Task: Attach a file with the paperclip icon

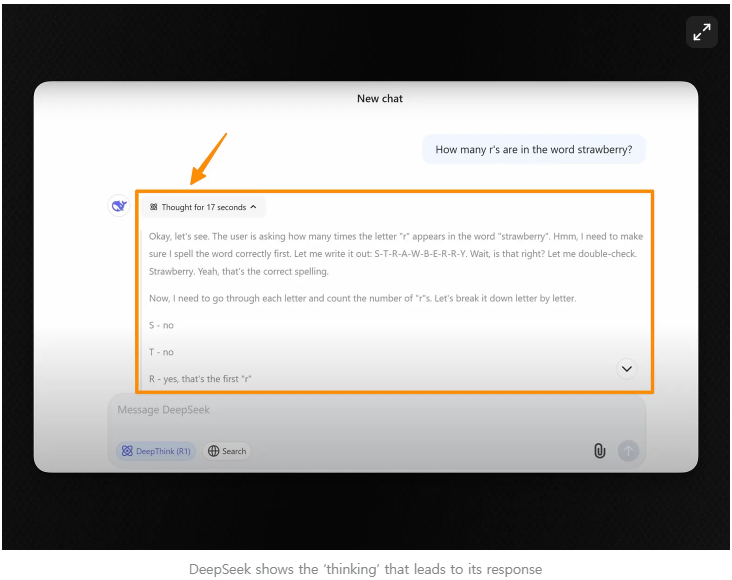Action: pyautogui.click(x=599, y=451)
